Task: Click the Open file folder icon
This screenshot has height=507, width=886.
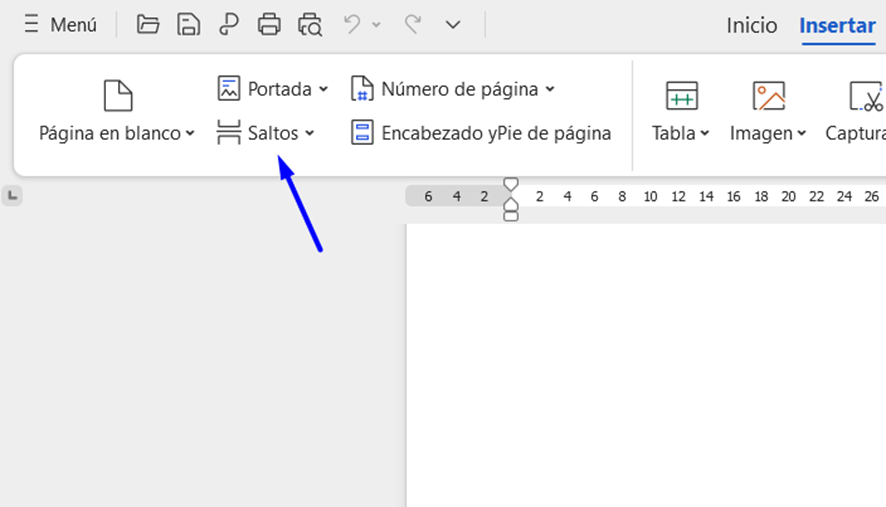Action: point(148,25)
